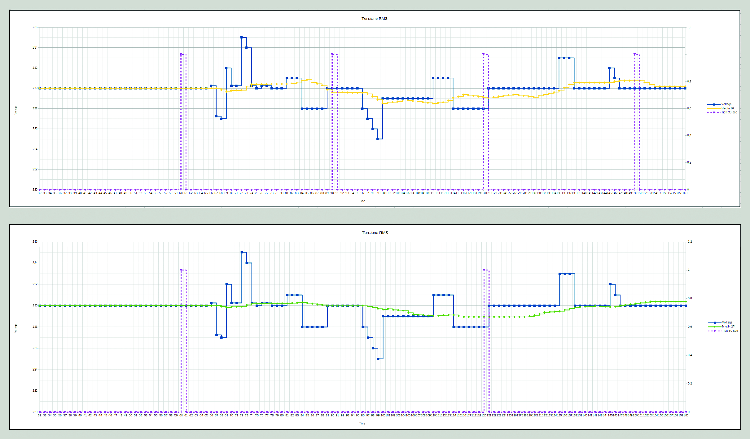Viewport: 750px width, 439px height.
Task: Click third purple dashed spike in top chart
Action: coord(485,53)
